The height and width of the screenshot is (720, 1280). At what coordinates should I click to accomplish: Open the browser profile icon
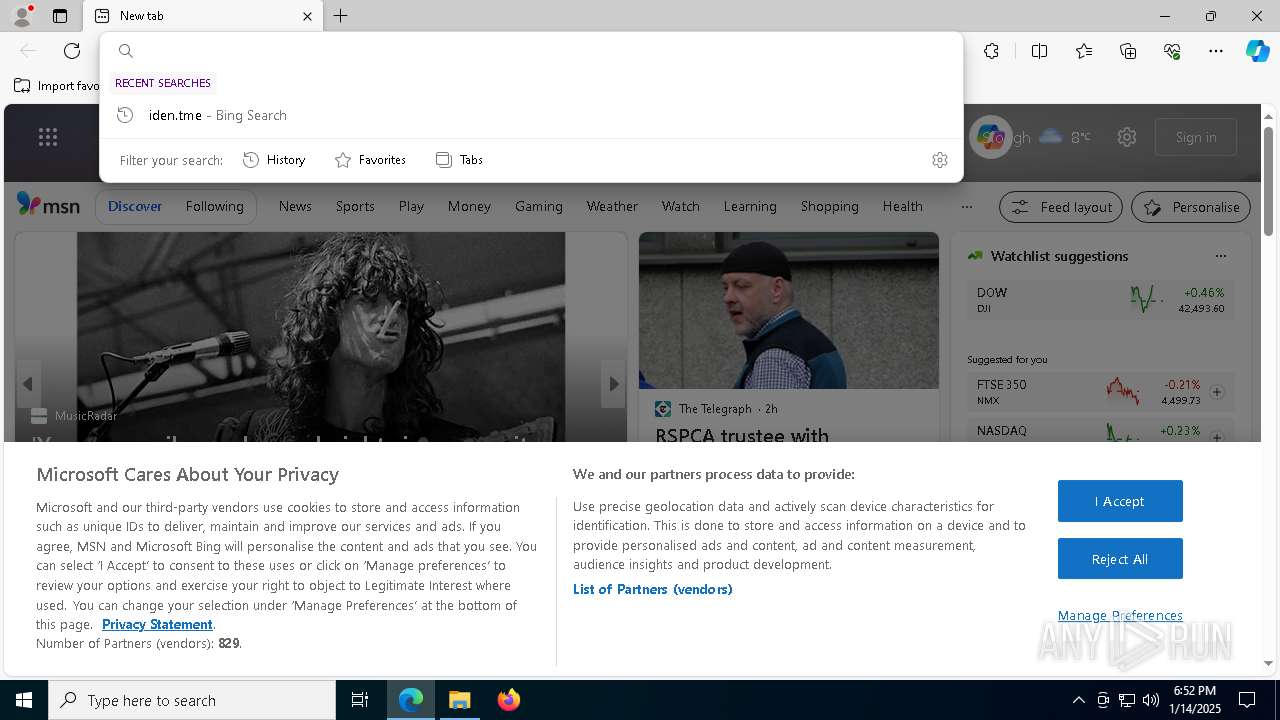tap(21, 16)
